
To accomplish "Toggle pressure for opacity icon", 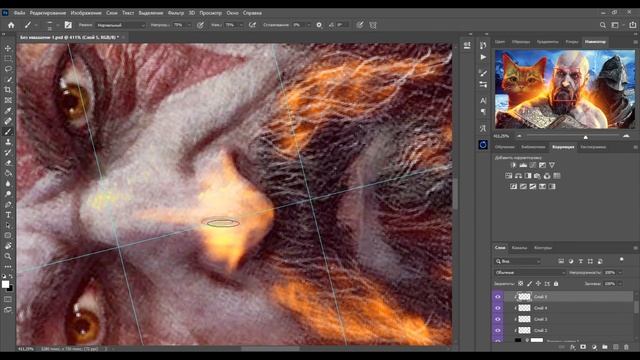I will point(200,25).
